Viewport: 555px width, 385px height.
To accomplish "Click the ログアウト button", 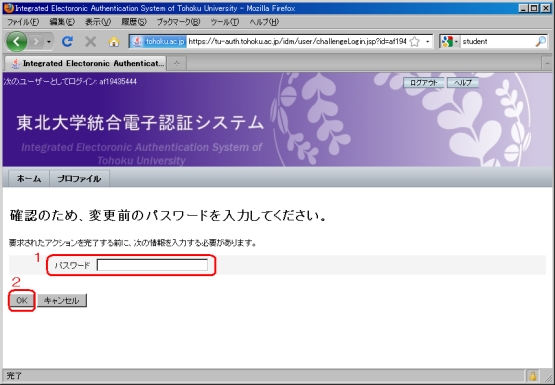I will (424, 83).
